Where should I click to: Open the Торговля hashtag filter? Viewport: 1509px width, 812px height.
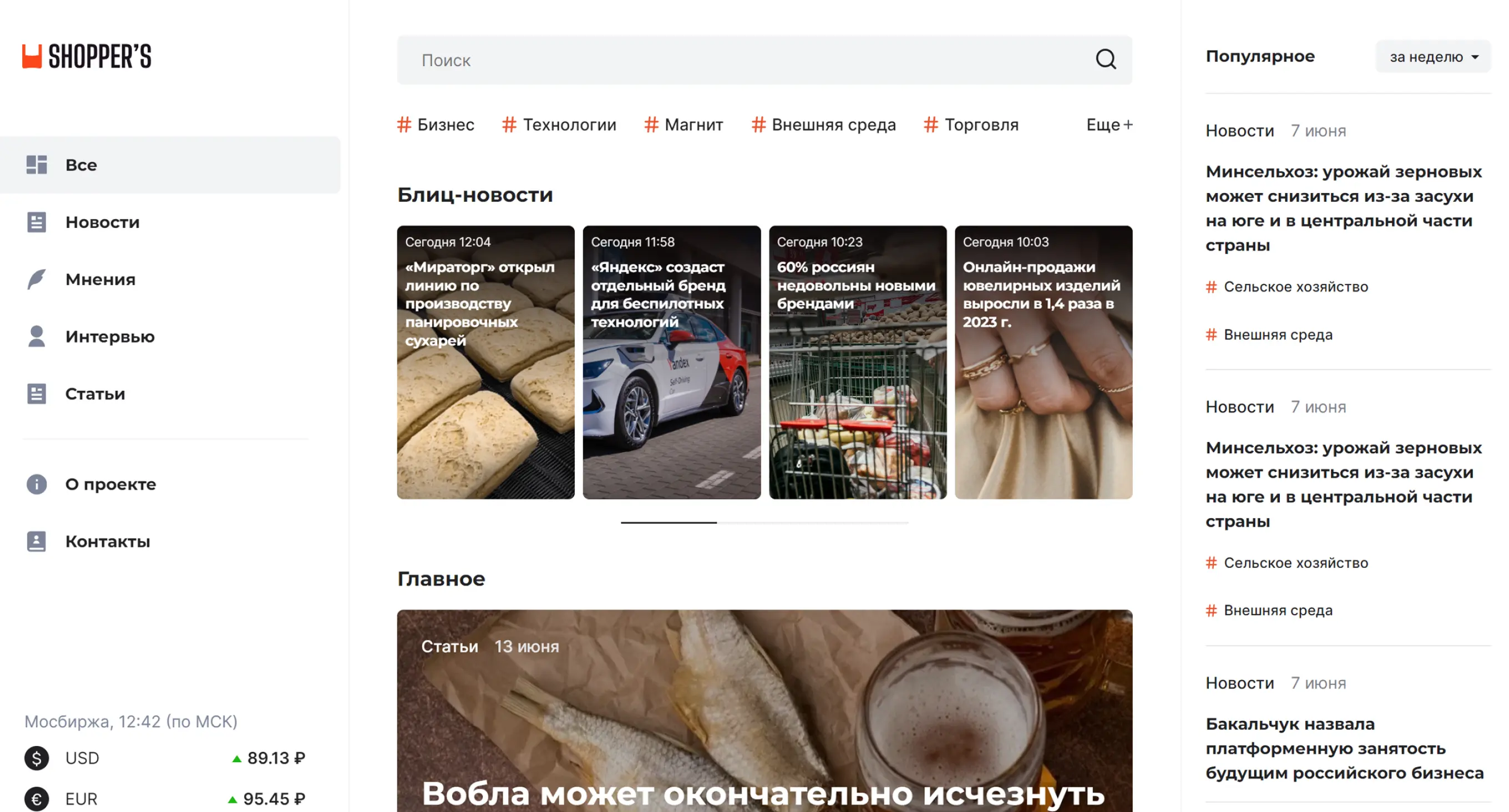click(x=971, y=125)
